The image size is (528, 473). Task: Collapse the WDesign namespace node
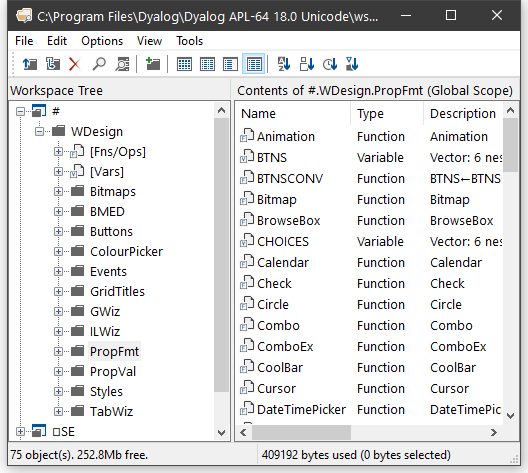coord(39,131)
